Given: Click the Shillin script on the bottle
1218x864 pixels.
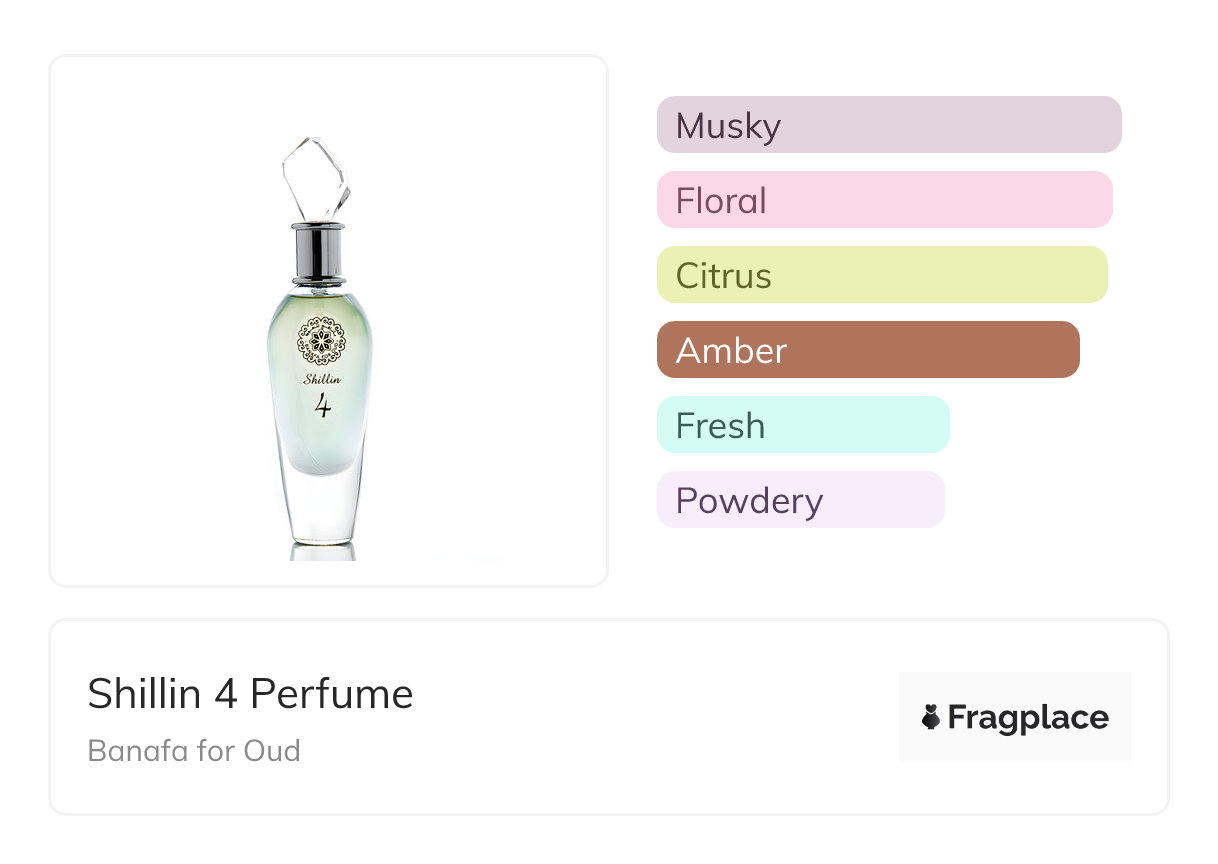Looking at the screenshot, I should [322, 379].
